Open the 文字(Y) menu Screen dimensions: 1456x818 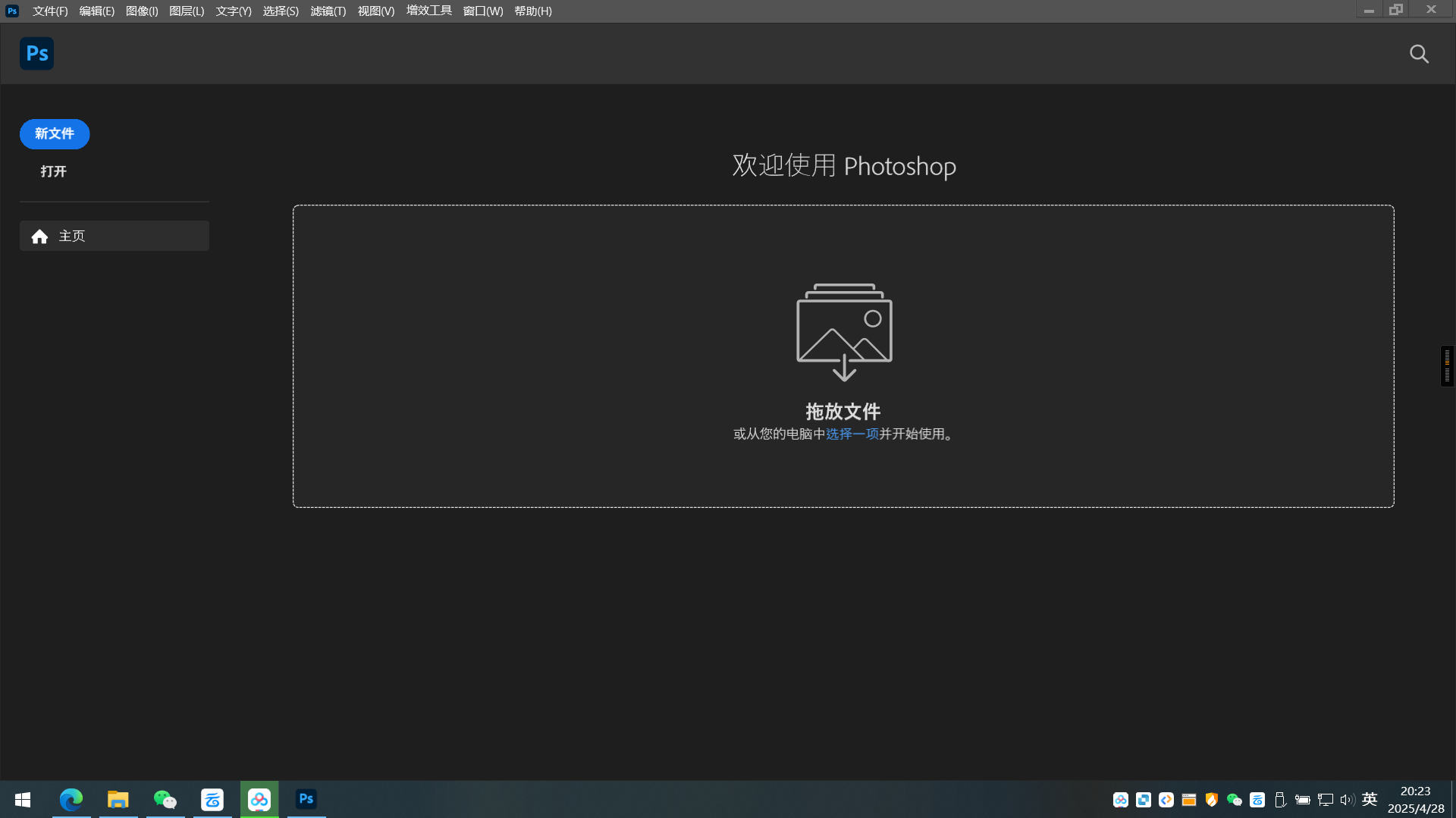(x=234, y=11)
